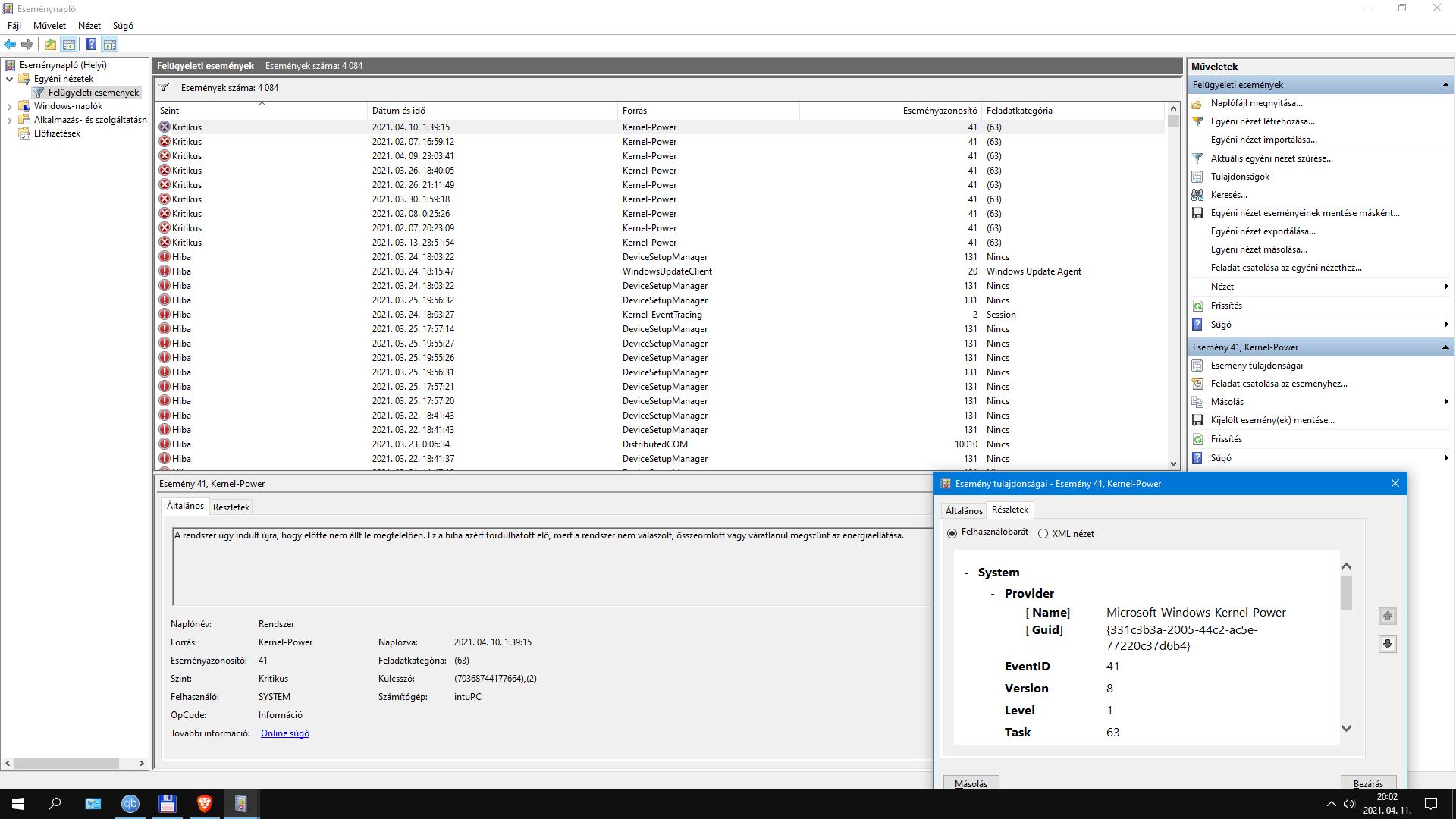This screenshot has height=819, width=1456.
Task: Open Brave browser from taskbar
Action: tap(204, 804)
